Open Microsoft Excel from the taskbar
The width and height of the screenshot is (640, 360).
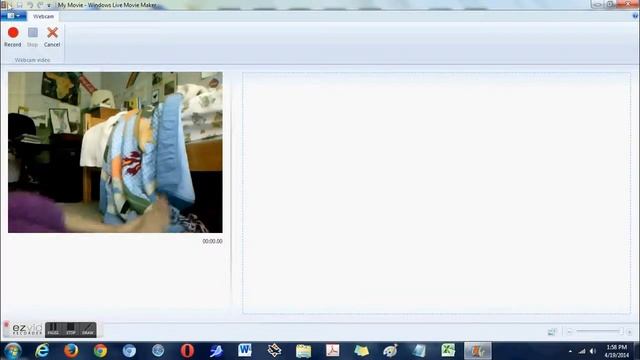coord(448,350)
